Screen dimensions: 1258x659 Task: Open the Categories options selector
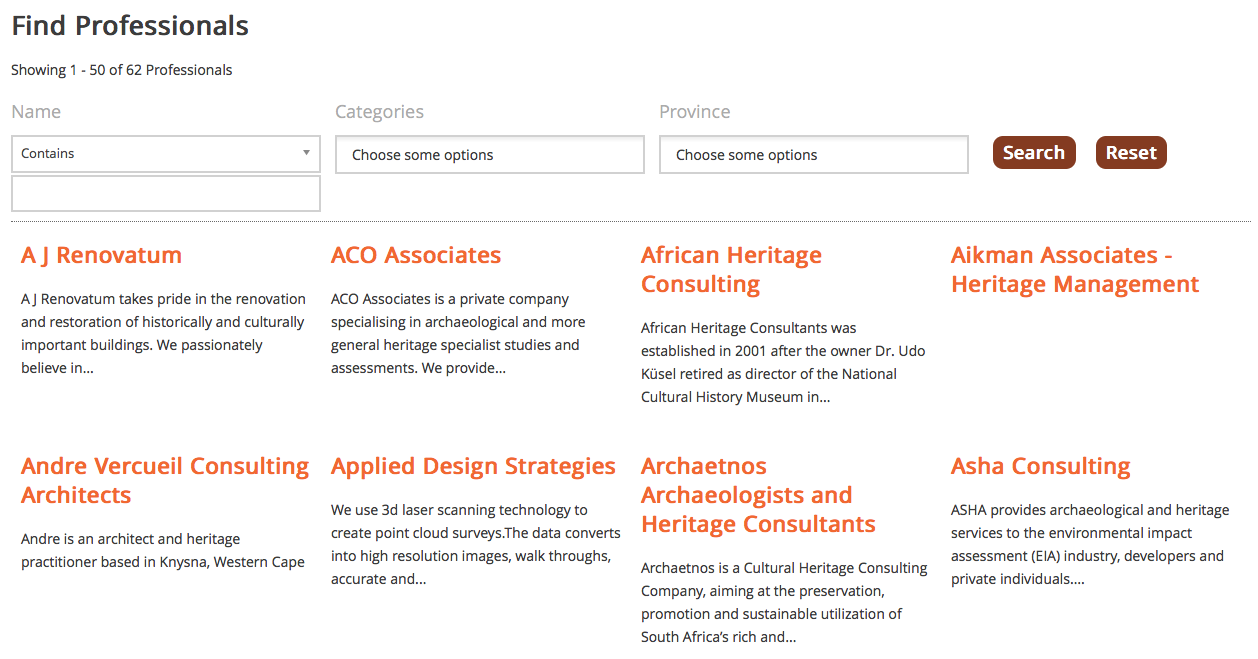(490, 155)
